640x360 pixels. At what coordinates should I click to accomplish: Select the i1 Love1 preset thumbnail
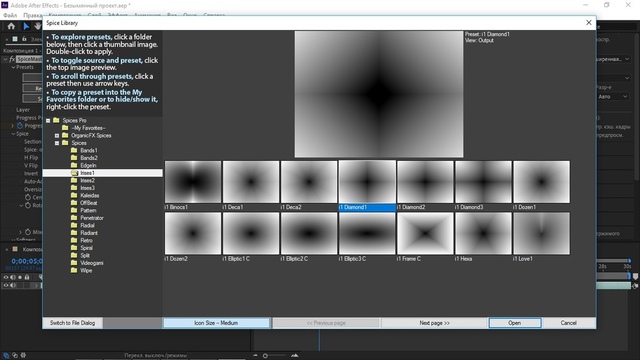542,233
